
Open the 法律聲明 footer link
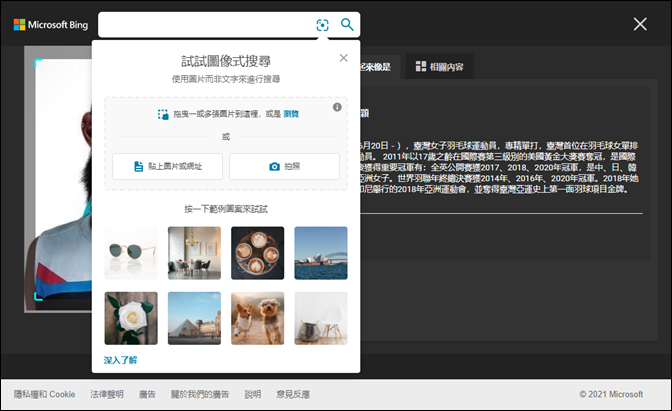coord(107,394)
